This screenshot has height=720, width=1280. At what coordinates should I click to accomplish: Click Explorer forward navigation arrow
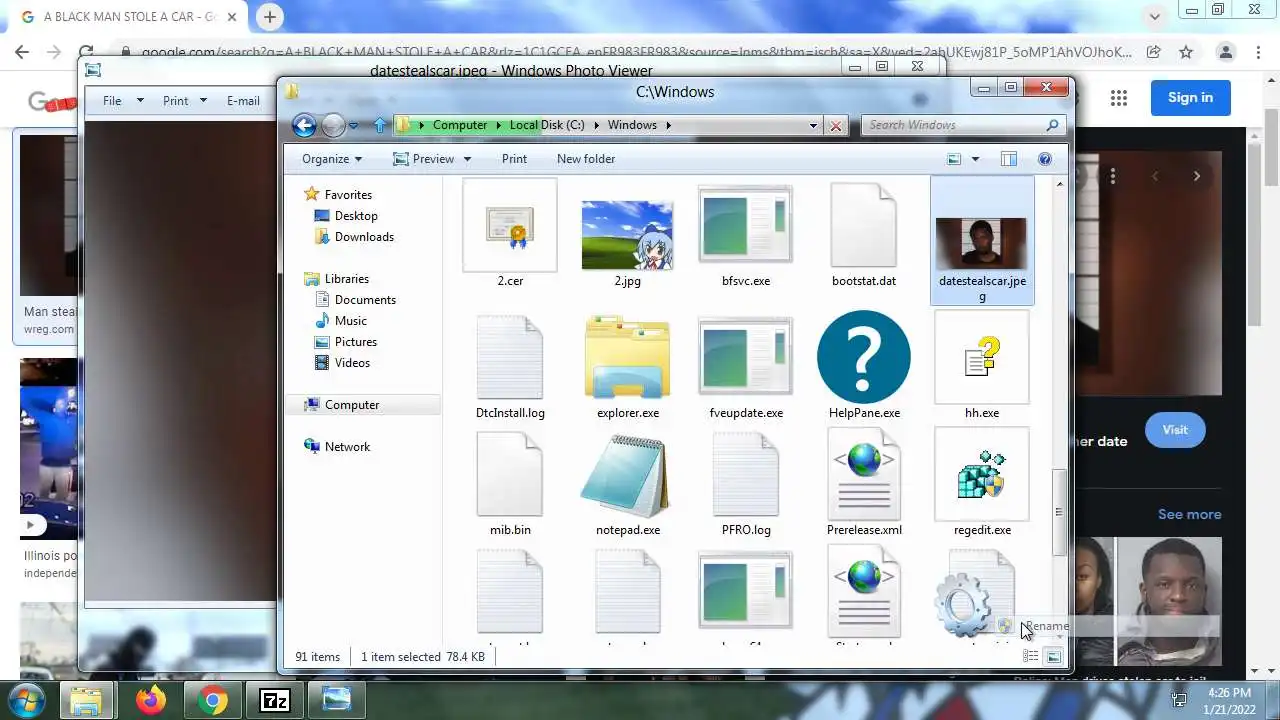(333, 125)
